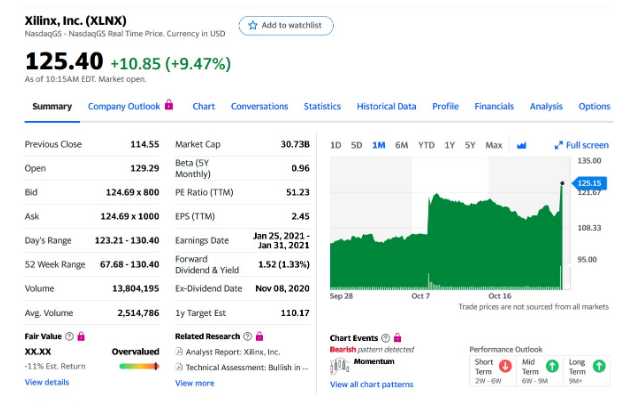Click the Short Term red down arrow
This screenshot has height=408, width=637.
point(505,366)
